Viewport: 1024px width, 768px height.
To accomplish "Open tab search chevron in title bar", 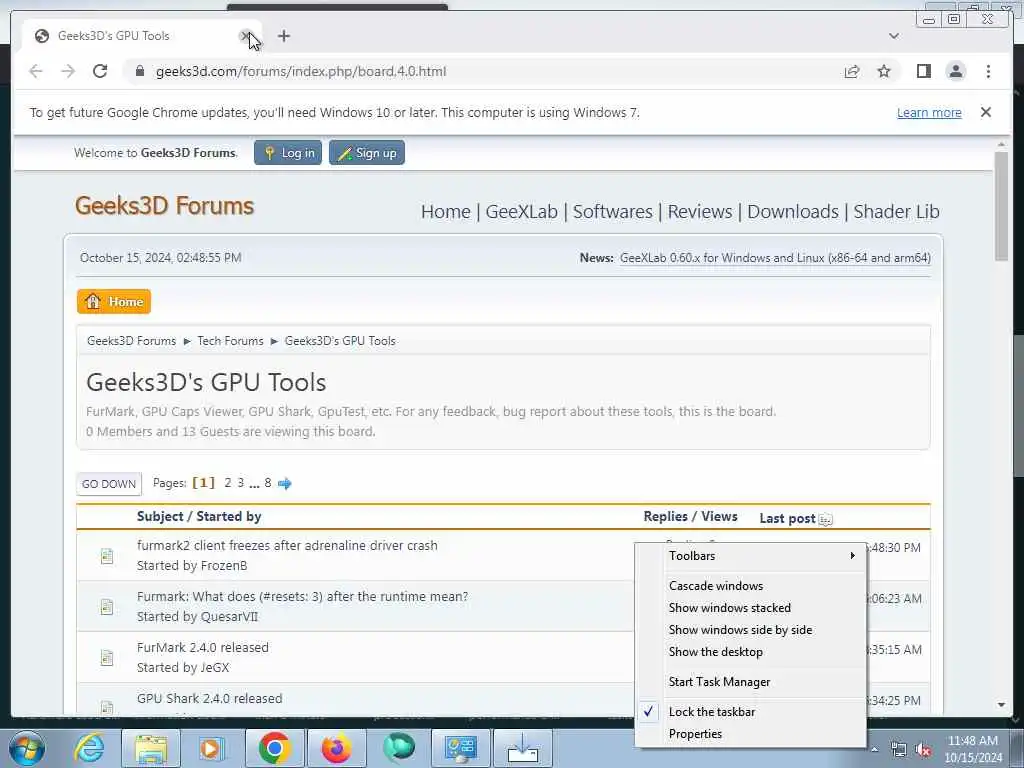I will [894, 36].
